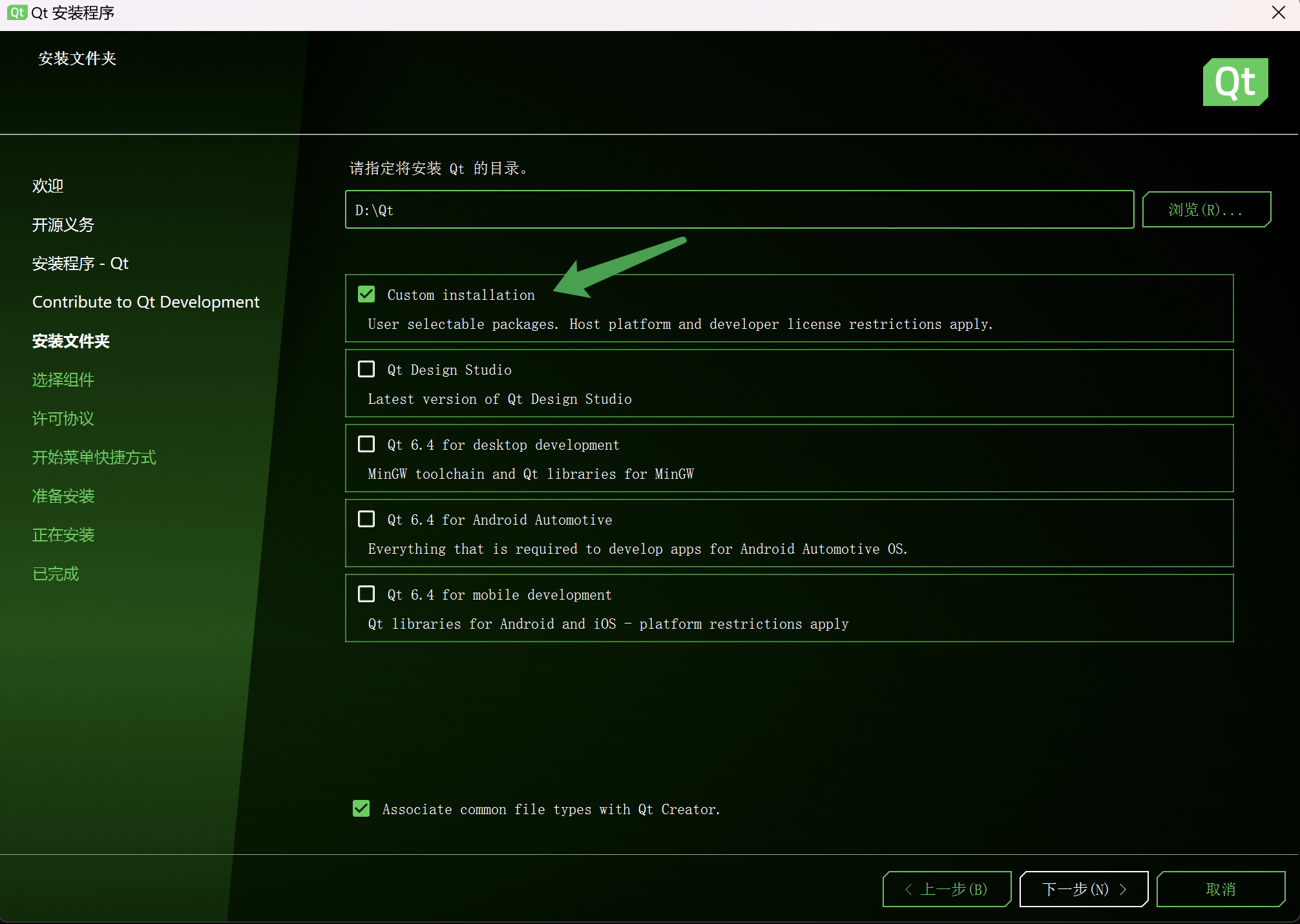1300x924 pixels.
Task: Click the Qt logo in header
Action: pyautogui.click(x=1235, y=82)
